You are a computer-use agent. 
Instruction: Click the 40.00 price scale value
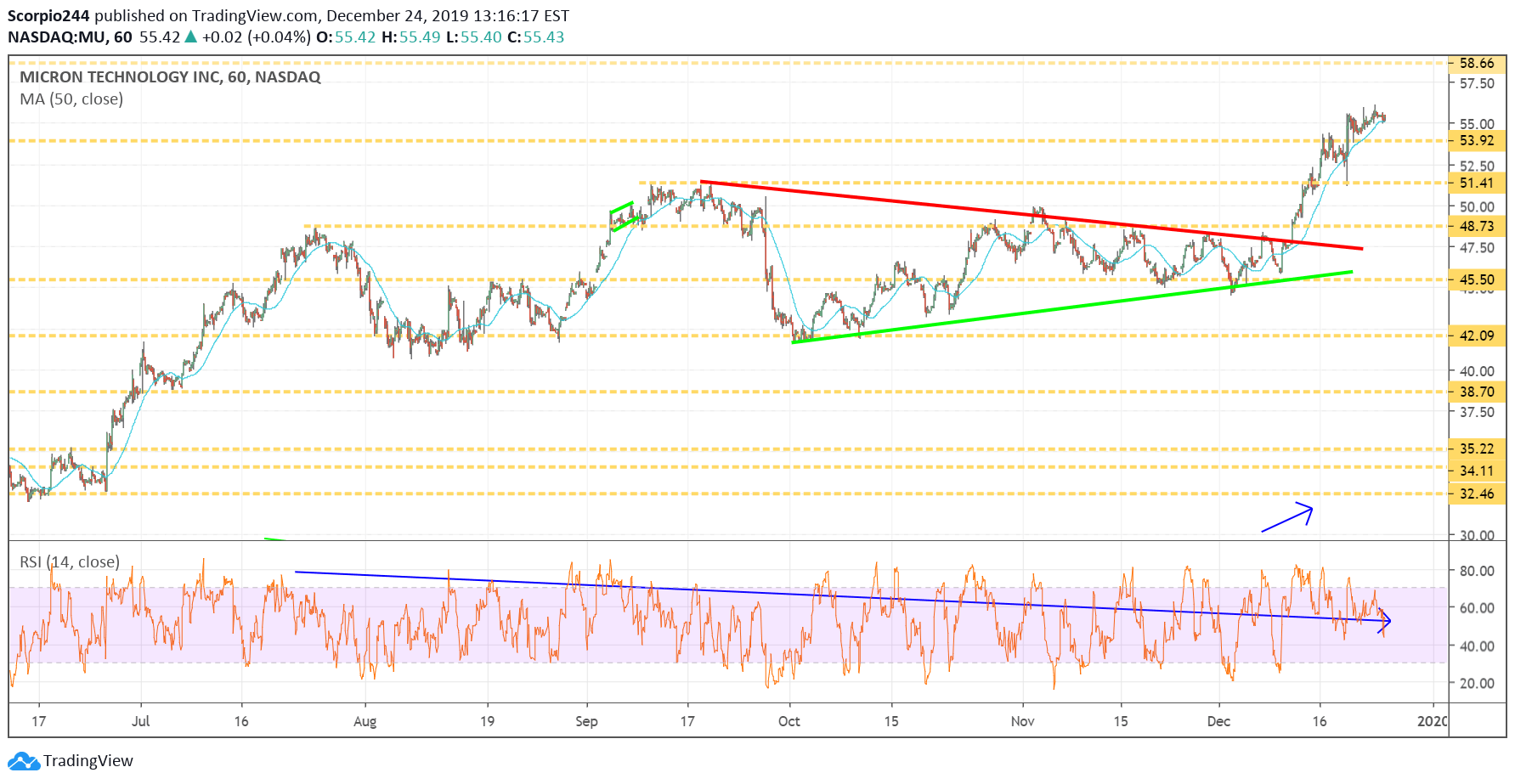(1477, 371)
